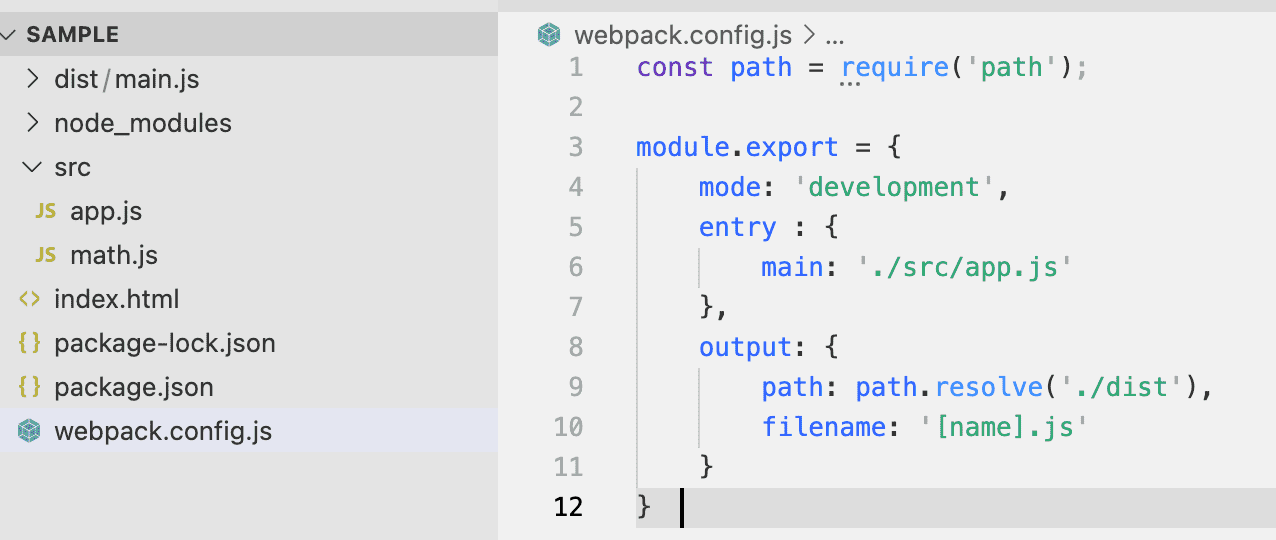
Task: Select webpack.config.js in the explorer tree
Action: (163, 432)
